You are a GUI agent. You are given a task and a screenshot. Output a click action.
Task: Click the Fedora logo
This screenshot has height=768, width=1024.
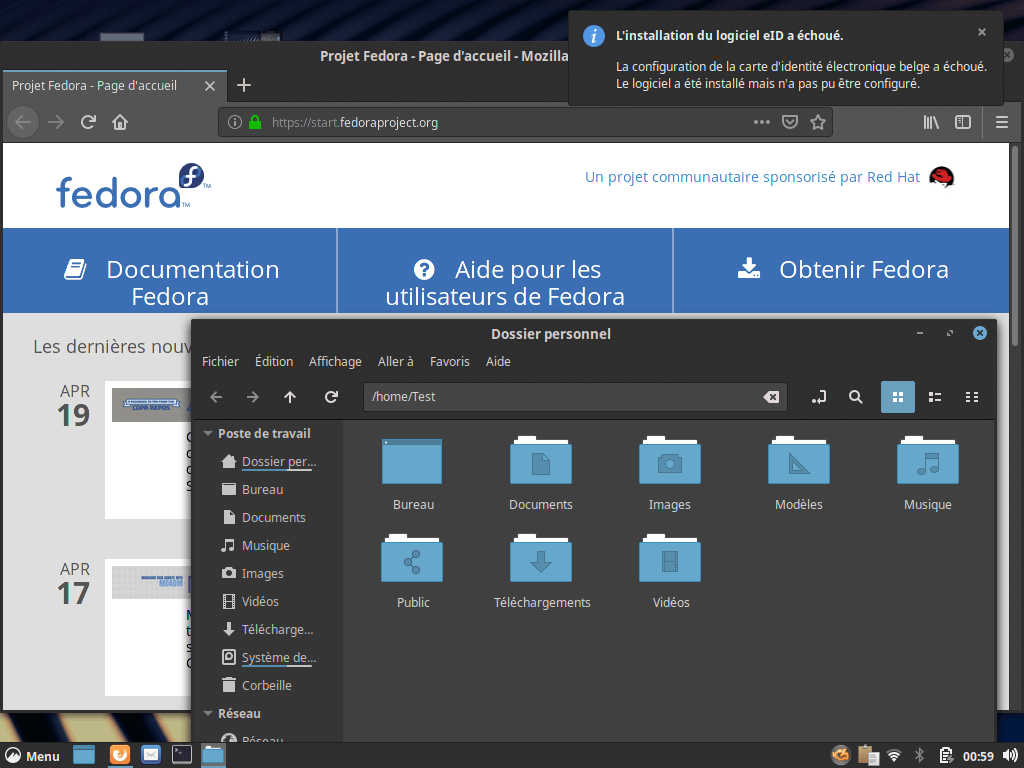pyautogui.click(x=133, y=186)
